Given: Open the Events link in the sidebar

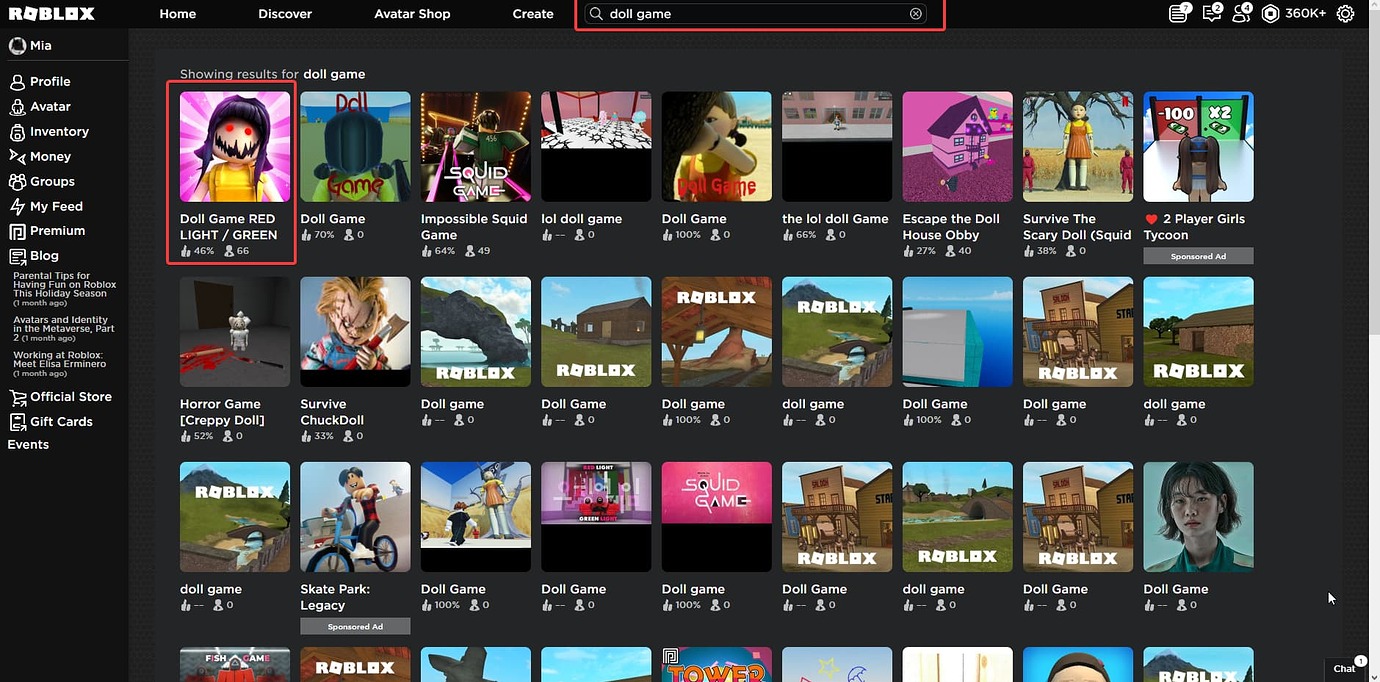Looking at the screenshot, I should coord(26,443).
